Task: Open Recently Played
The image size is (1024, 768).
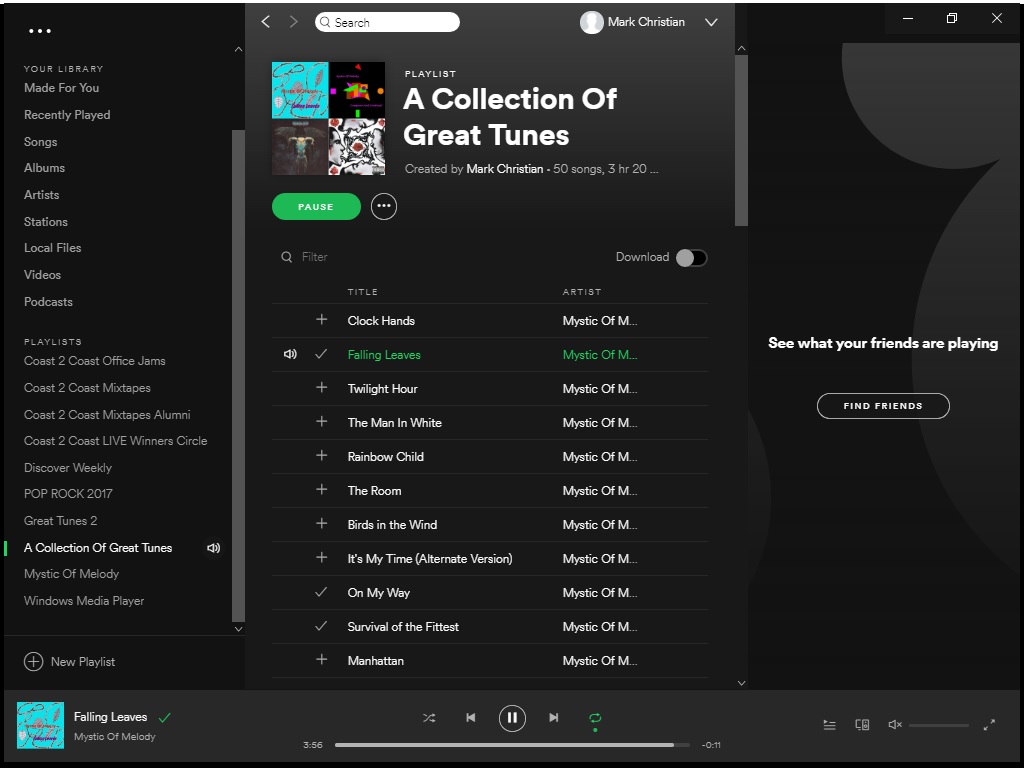Action: 67,115
